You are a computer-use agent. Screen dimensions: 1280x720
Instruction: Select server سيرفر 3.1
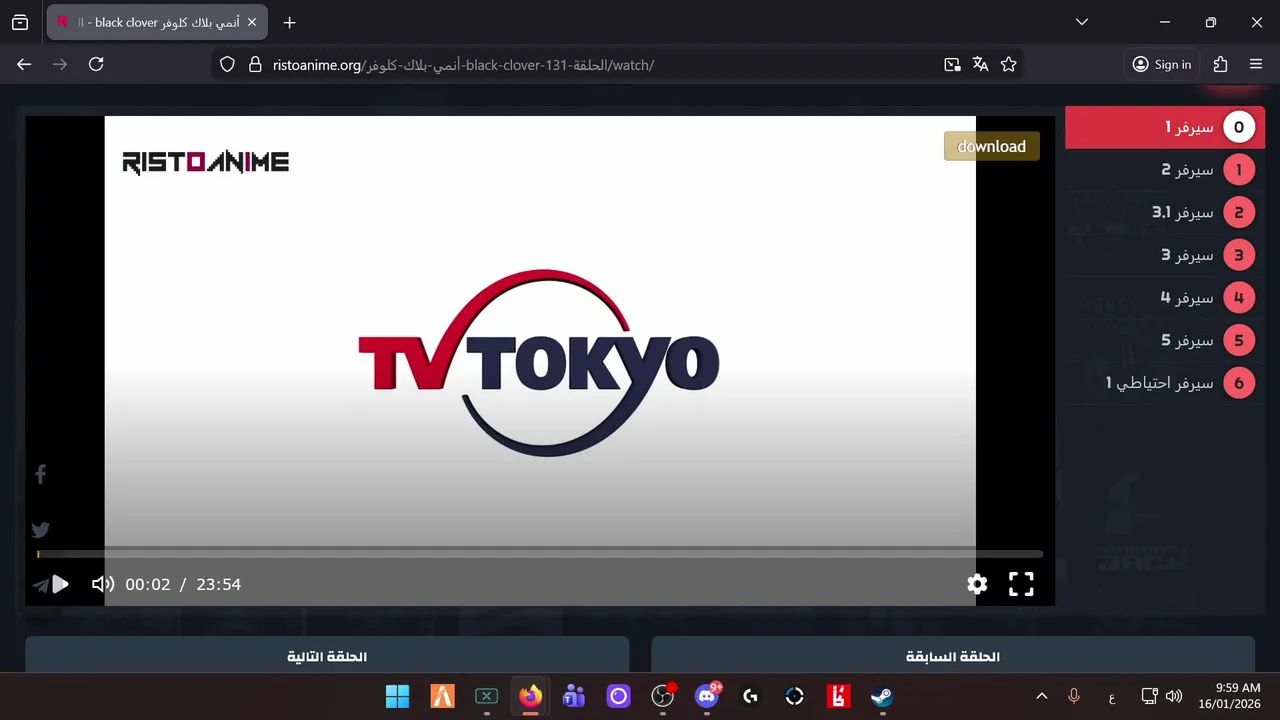coord(1165,212)
